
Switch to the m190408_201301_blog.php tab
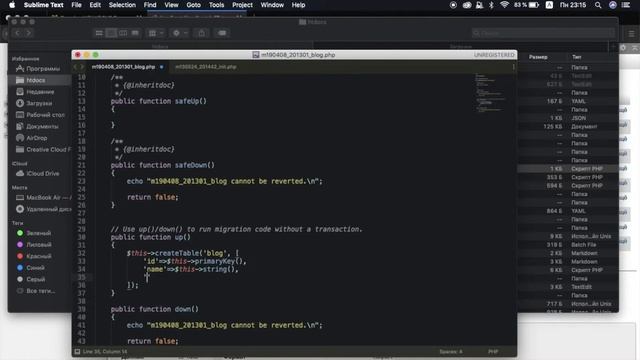[x=123, y=67]
